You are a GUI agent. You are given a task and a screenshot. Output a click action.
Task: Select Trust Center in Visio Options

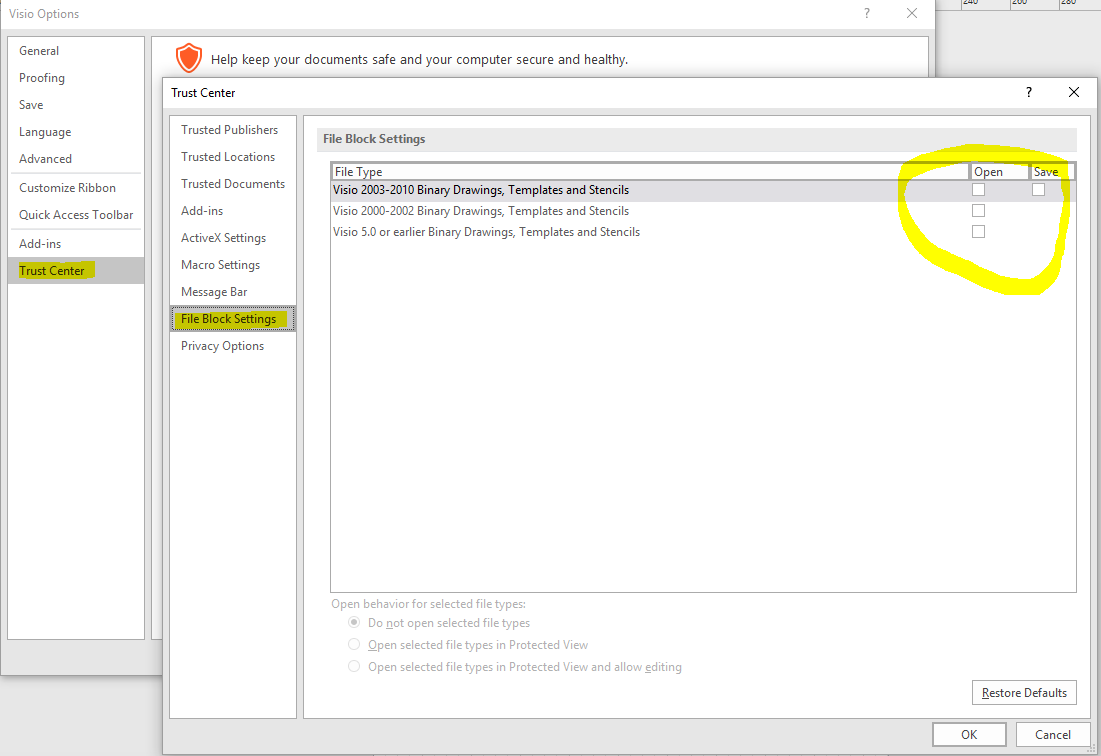click(76, 271)
